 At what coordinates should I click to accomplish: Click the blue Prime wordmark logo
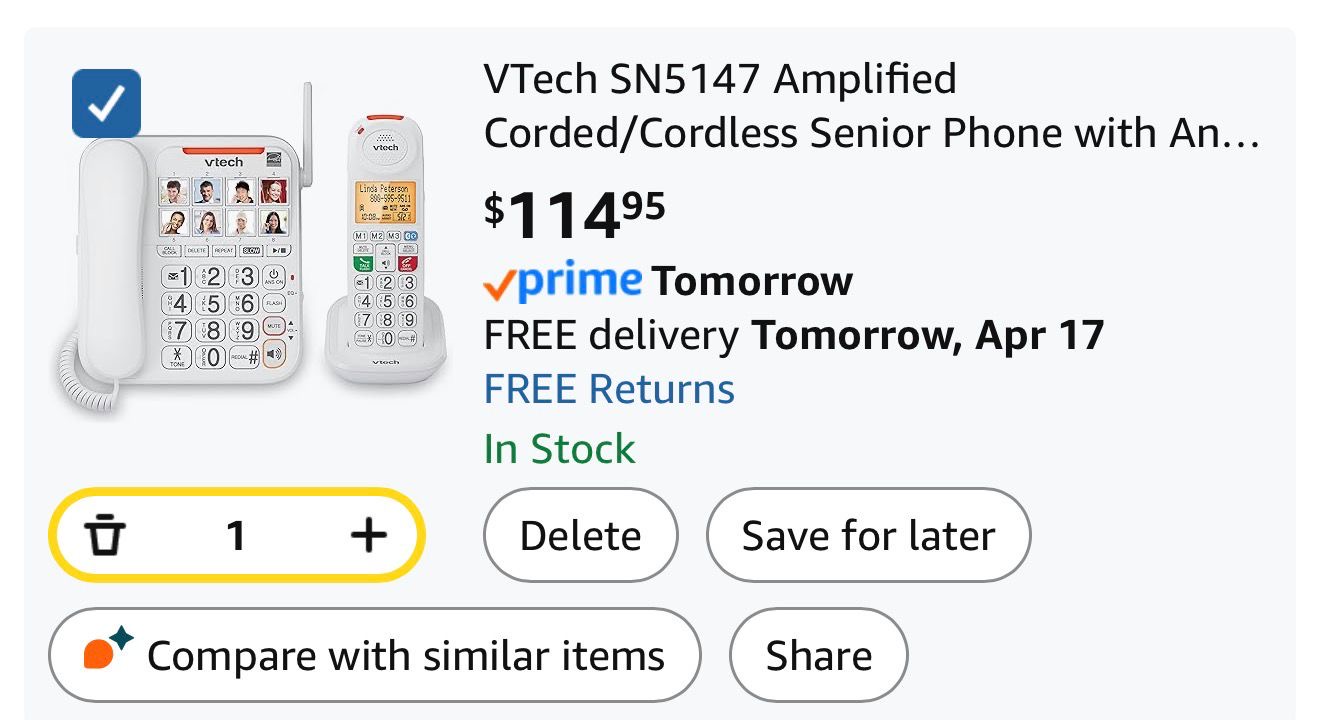(x=579, y=281)
